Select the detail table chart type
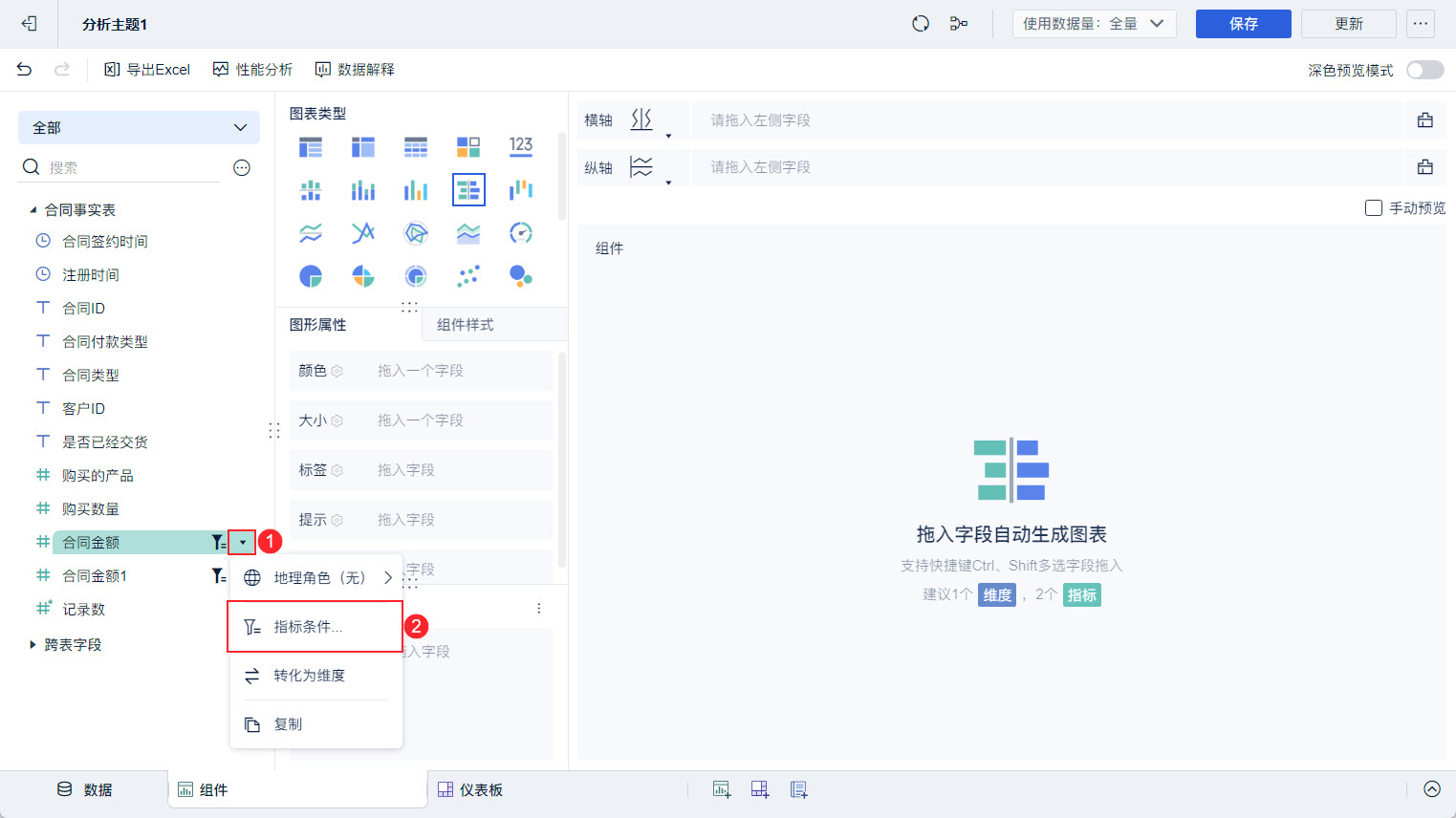 [x=416, y=147]
